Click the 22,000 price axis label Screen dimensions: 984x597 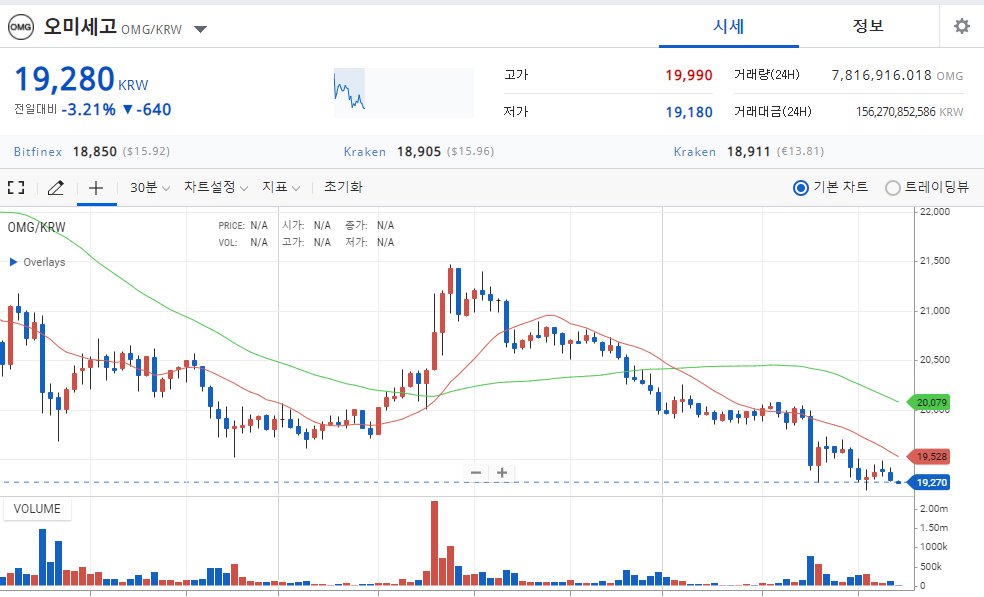click(934, 212)
